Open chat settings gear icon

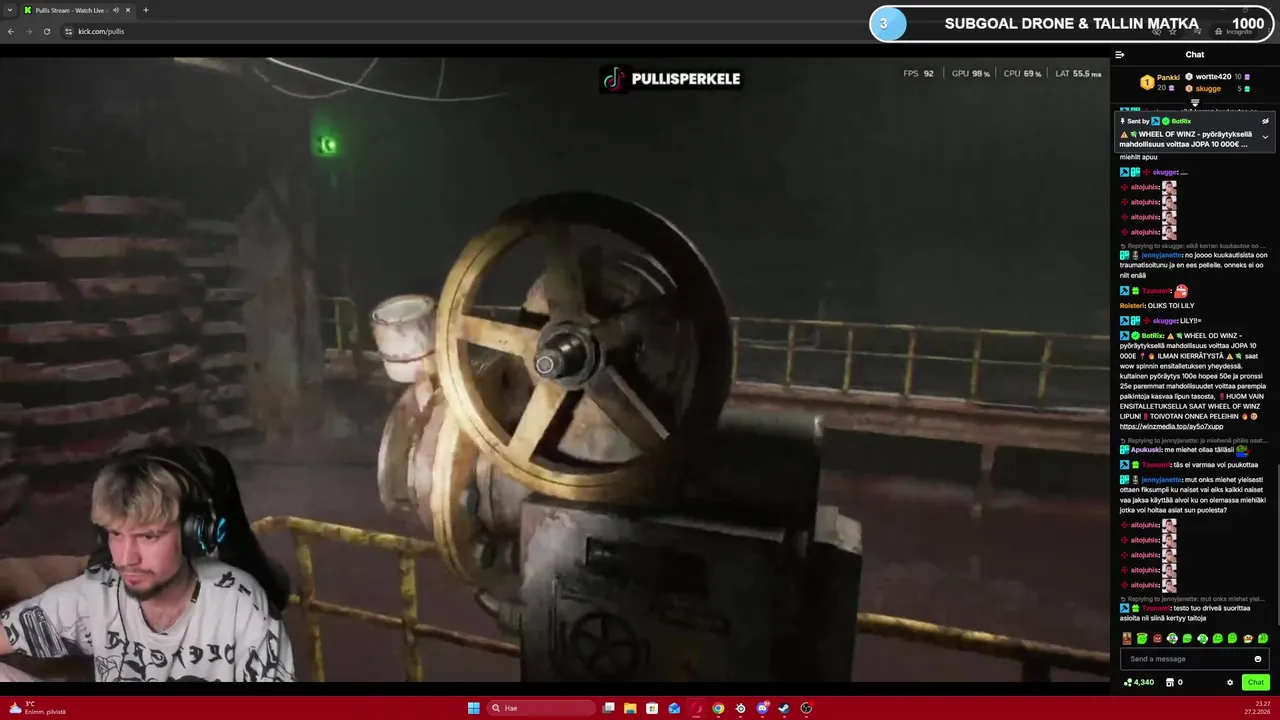pos(1230,682)
